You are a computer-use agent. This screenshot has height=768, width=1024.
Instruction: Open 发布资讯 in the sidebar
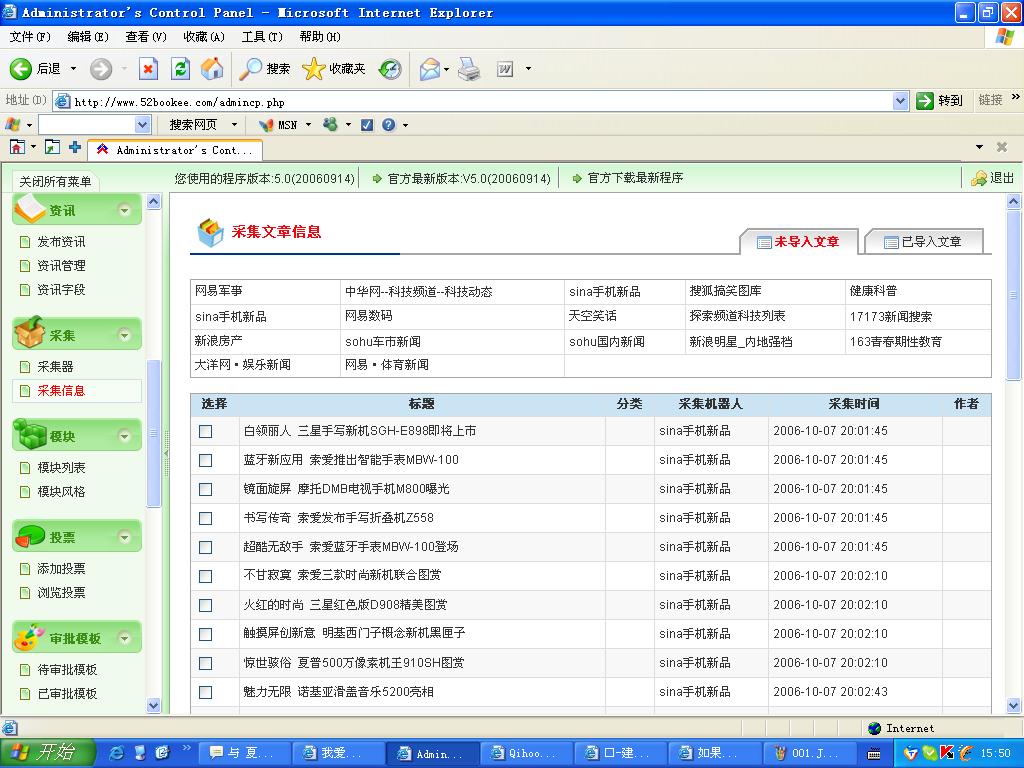61,242
